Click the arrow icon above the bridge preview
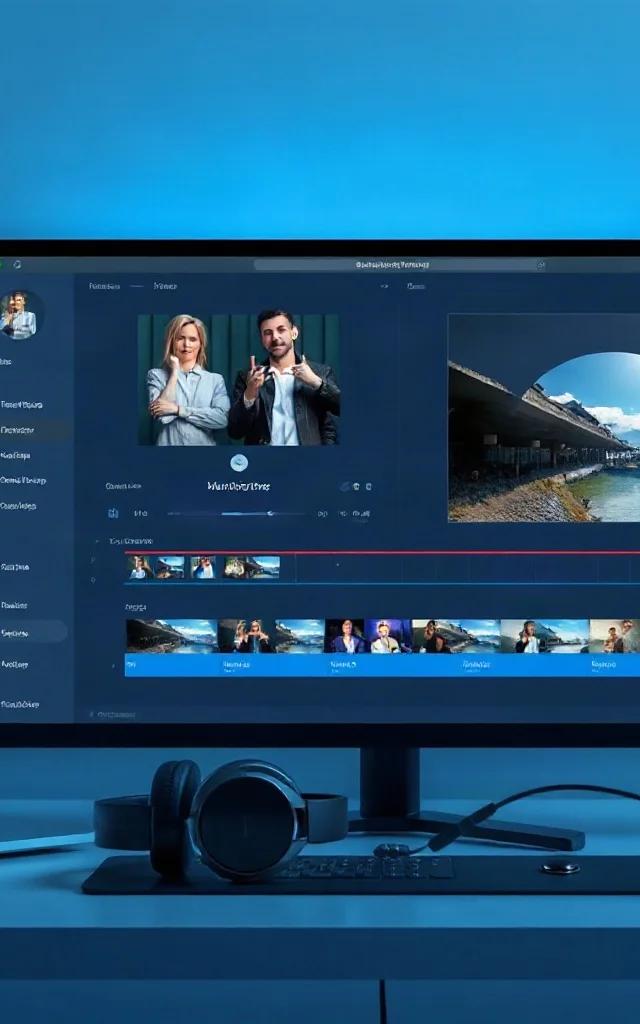640x1024 pixels. pos(384,286)
